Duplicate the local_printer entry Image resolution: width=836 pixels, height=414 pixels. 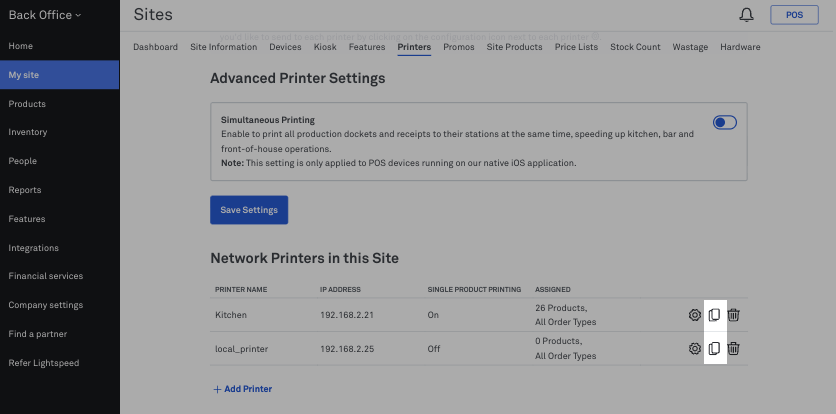(x=714, y=349)
